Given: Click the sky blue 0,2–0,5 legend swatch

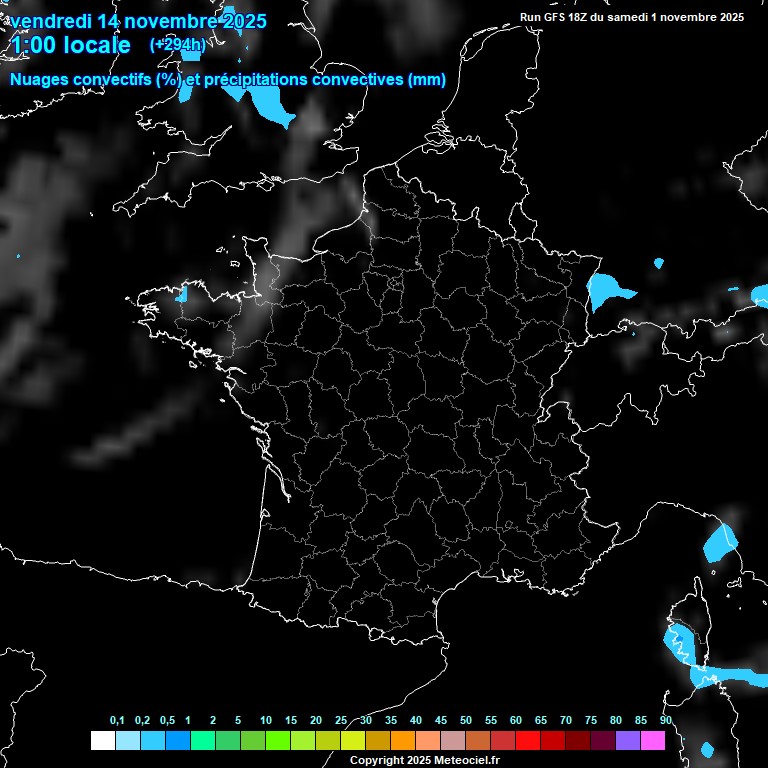Looking at the screenshot, I should click(153, 740).
